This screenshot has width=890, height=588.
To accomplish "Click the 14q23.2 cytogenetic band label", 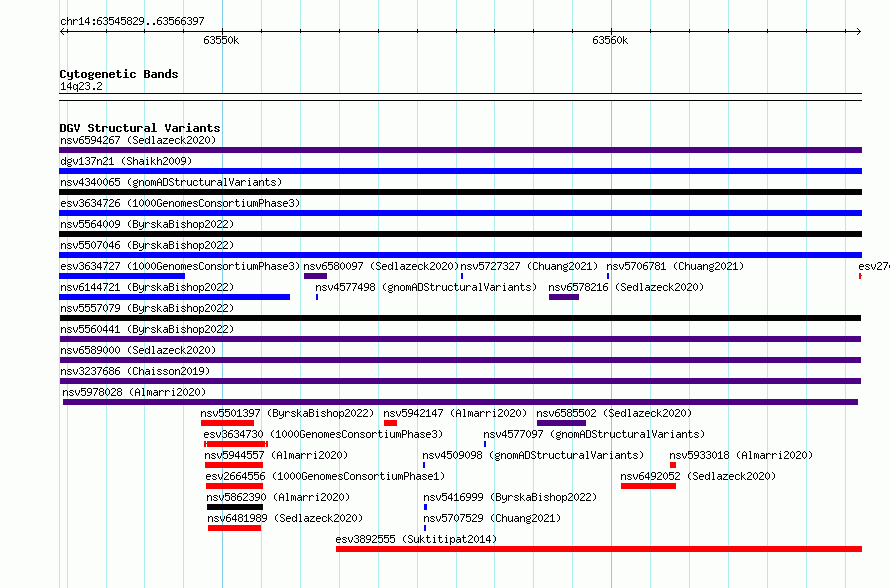I will pyautogui.click(x=81, y=86).
